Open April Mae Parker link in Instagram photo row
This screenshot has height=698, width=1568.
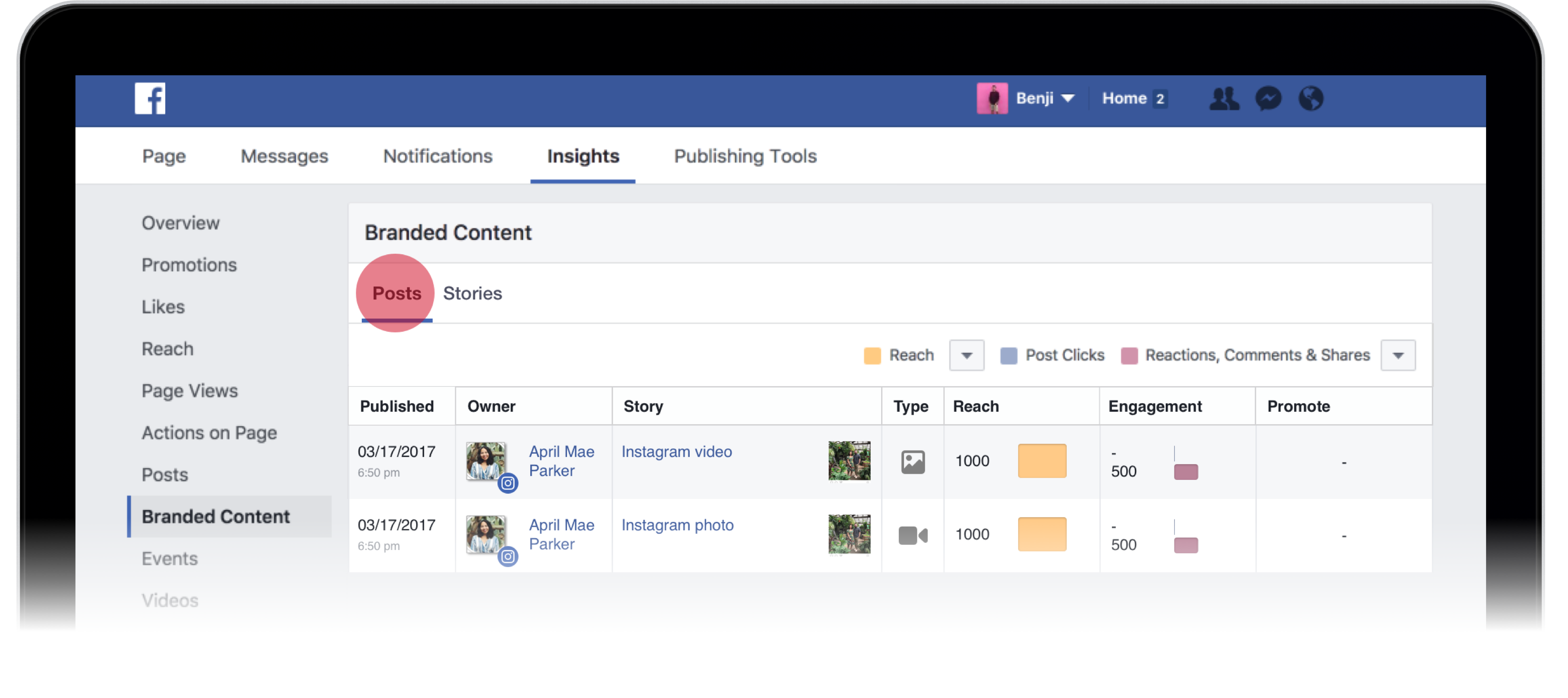pos(561,535)
